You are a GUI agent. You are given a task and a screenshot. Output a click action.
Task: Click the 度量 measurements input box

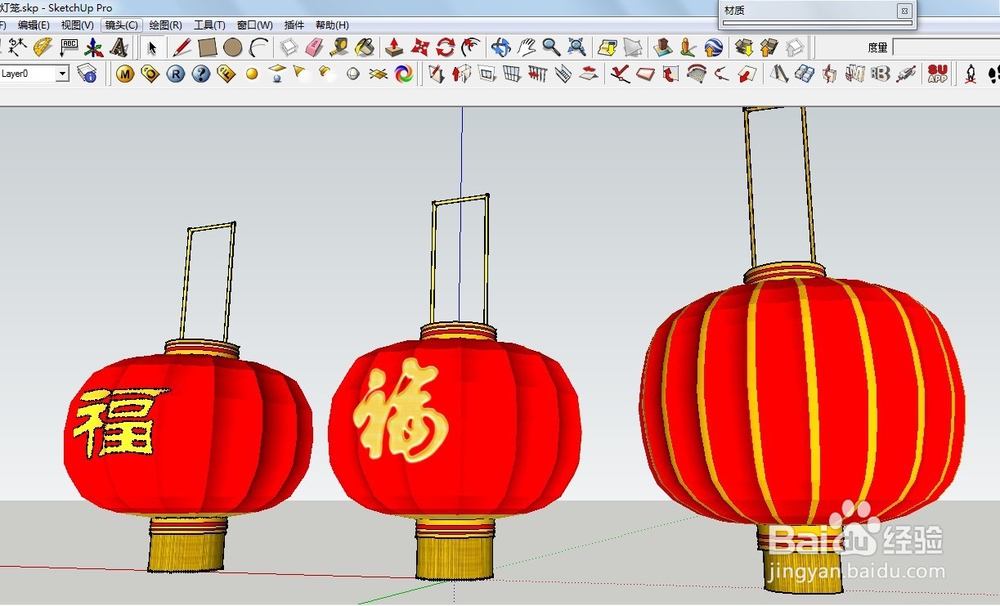click(946, 47)
